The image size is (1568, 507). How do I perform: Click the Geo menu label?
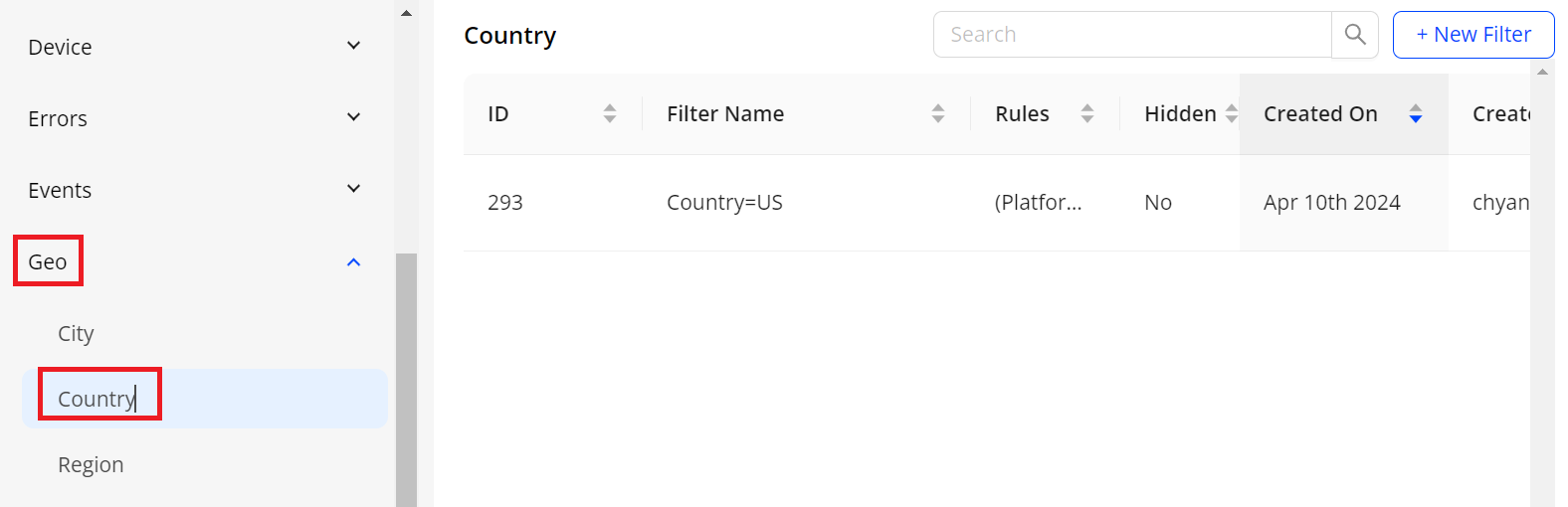point(48,262)
